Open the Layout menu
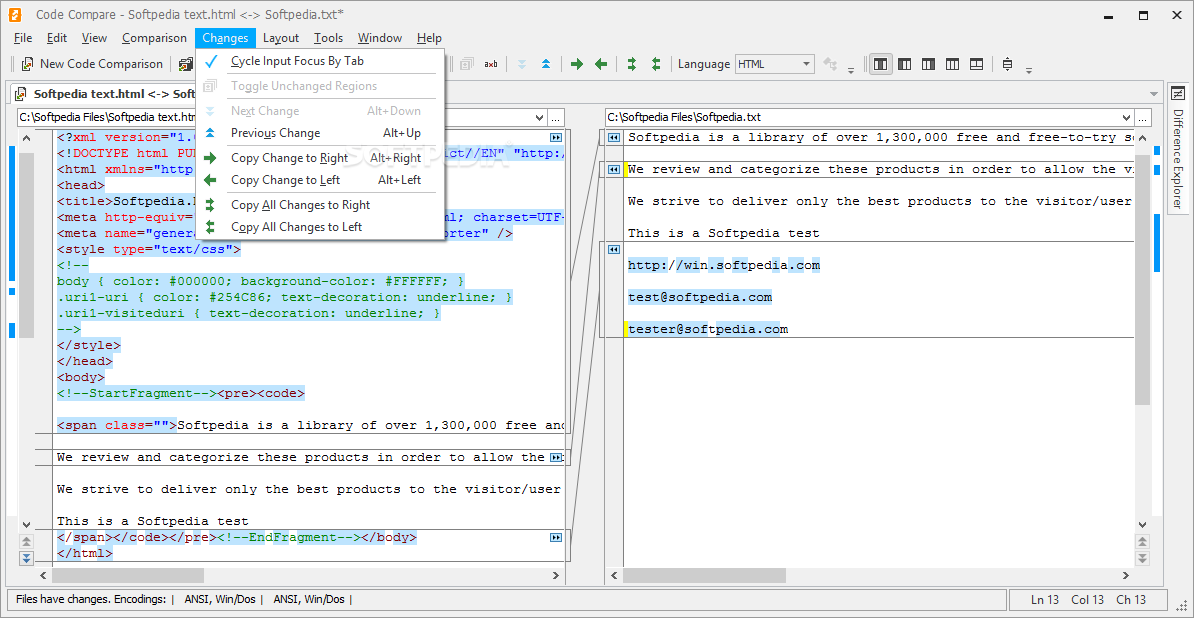The height and width of the screenshot is (618, 1194). pyautogui.click(x=281, y=38)
